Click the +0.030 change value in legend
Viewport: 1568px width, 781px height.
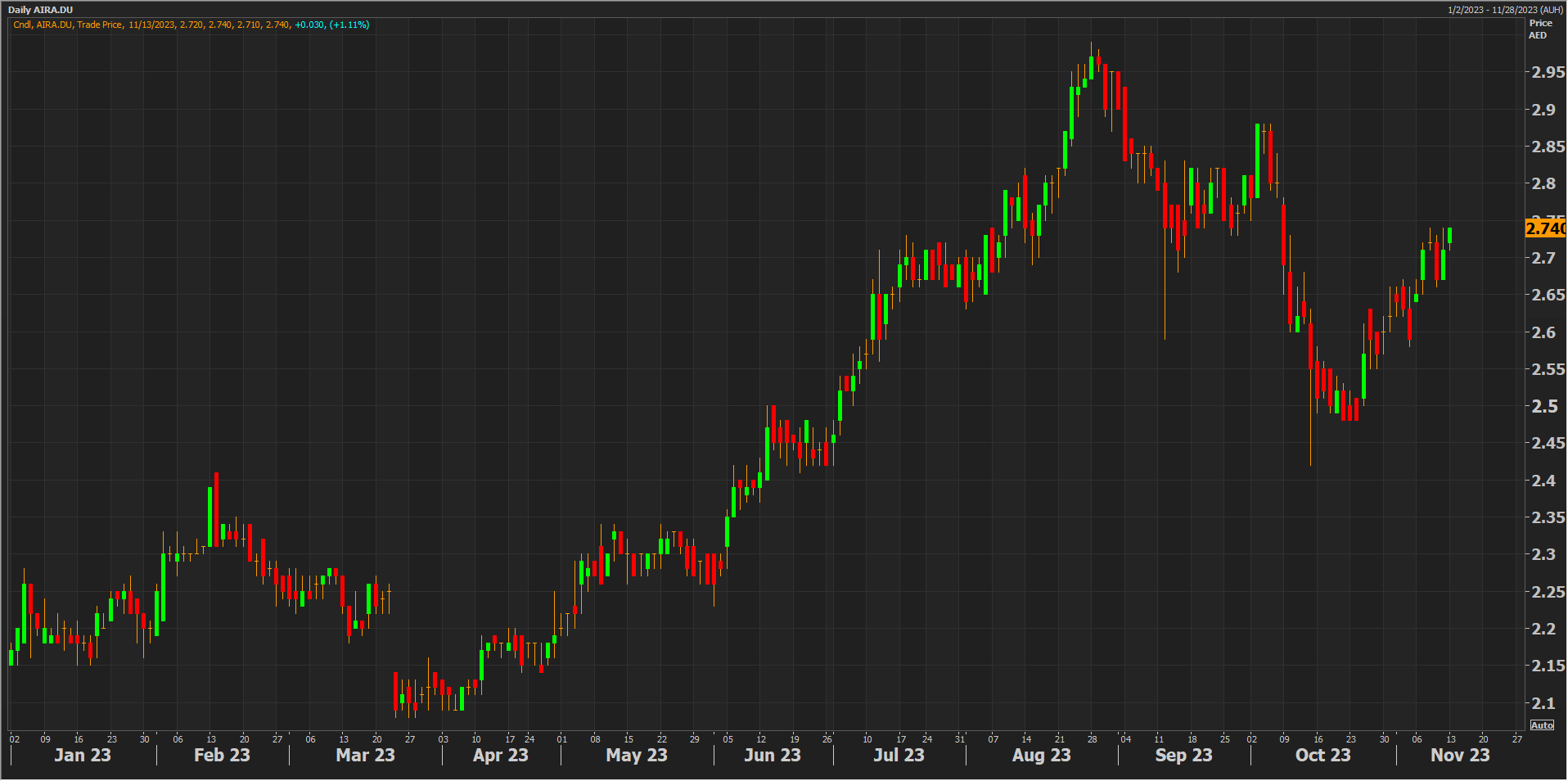(310, 25)
